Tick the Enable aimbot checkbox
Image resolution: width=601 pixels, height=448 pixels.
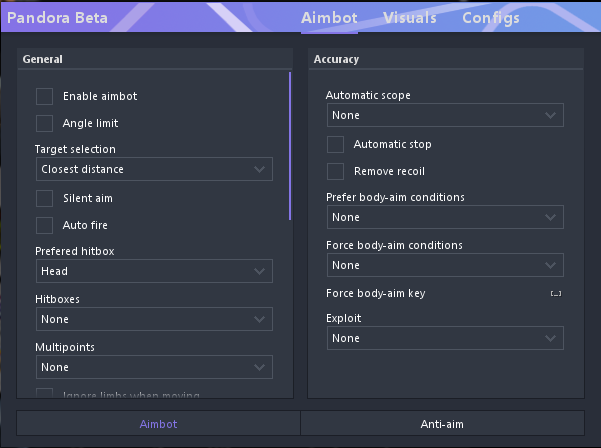tap(44, 96)
